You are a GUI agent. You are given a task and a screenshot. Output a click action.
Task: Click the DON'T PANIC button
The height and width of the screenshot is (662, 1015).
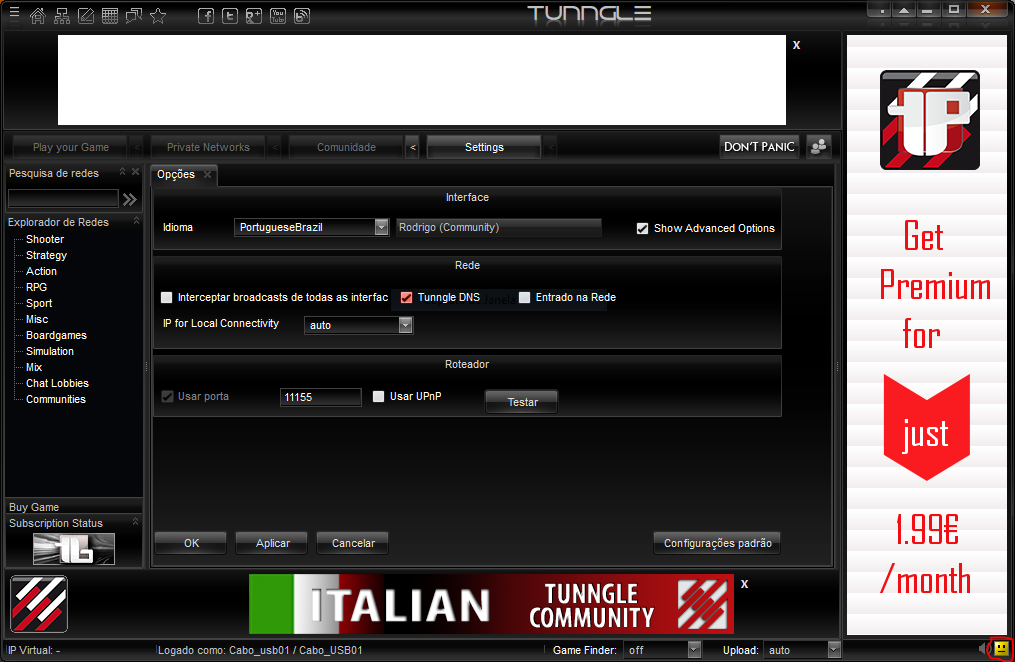click(x=759, y=147)
